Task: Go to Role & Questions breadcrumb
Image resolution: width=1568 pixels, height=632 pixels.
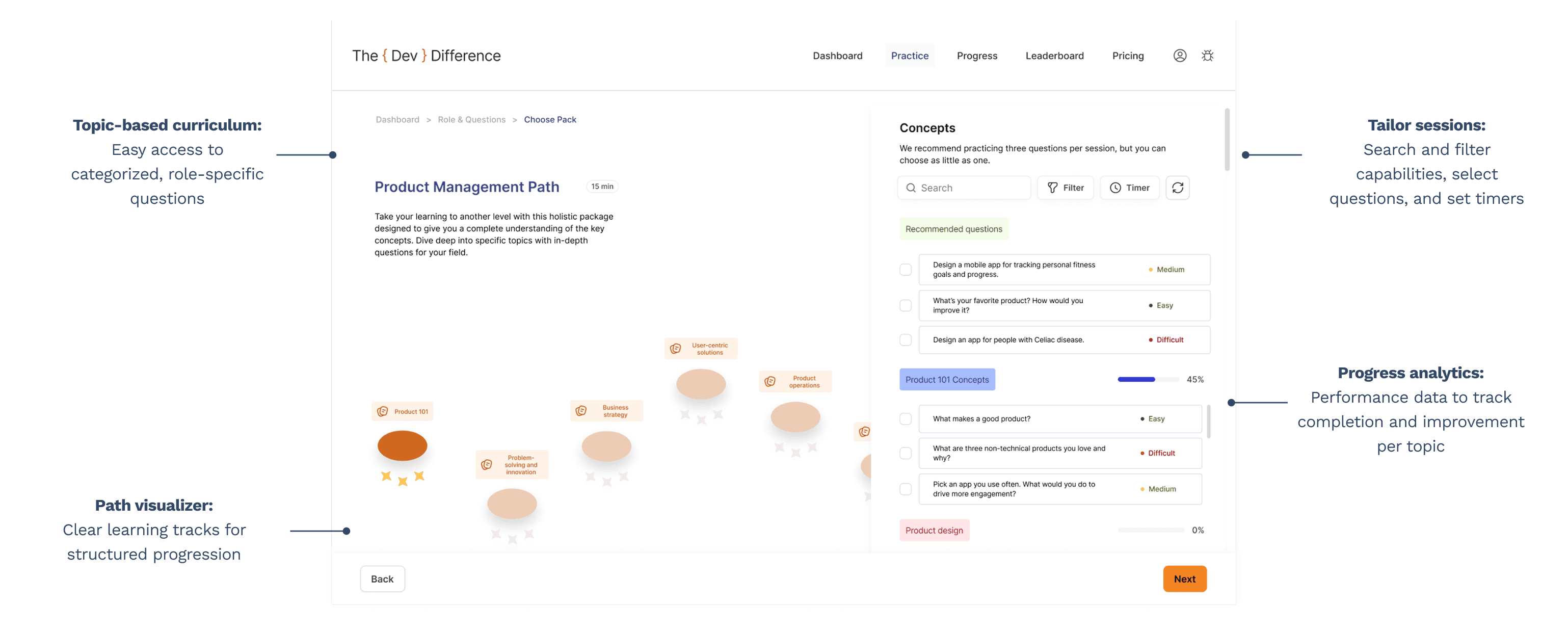Action: 471,119
